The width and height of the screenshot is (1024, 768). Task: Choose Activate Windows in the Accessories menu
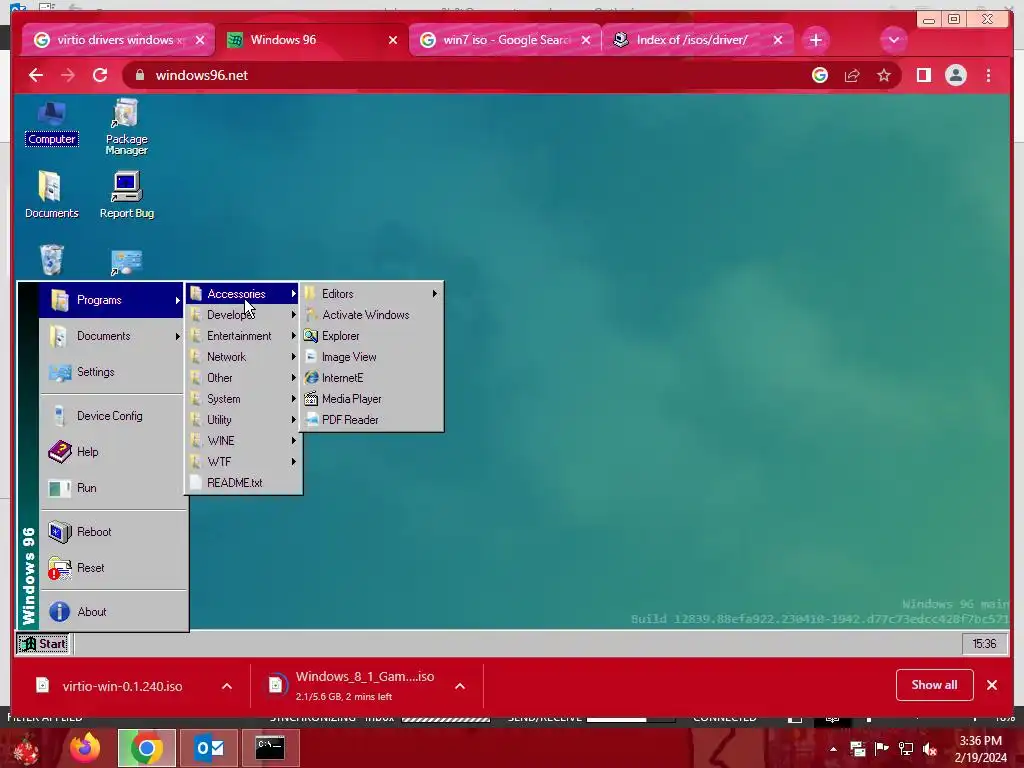(372, 315)
